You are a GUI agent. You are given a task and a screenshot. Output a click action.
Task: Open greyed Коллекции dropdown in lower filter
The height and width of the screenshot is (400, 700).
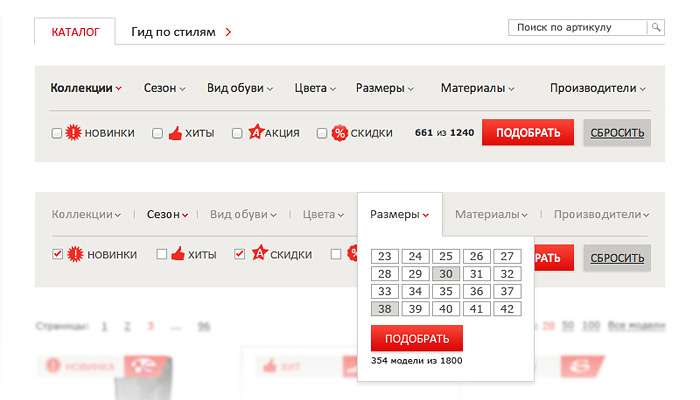click(86, 214)
